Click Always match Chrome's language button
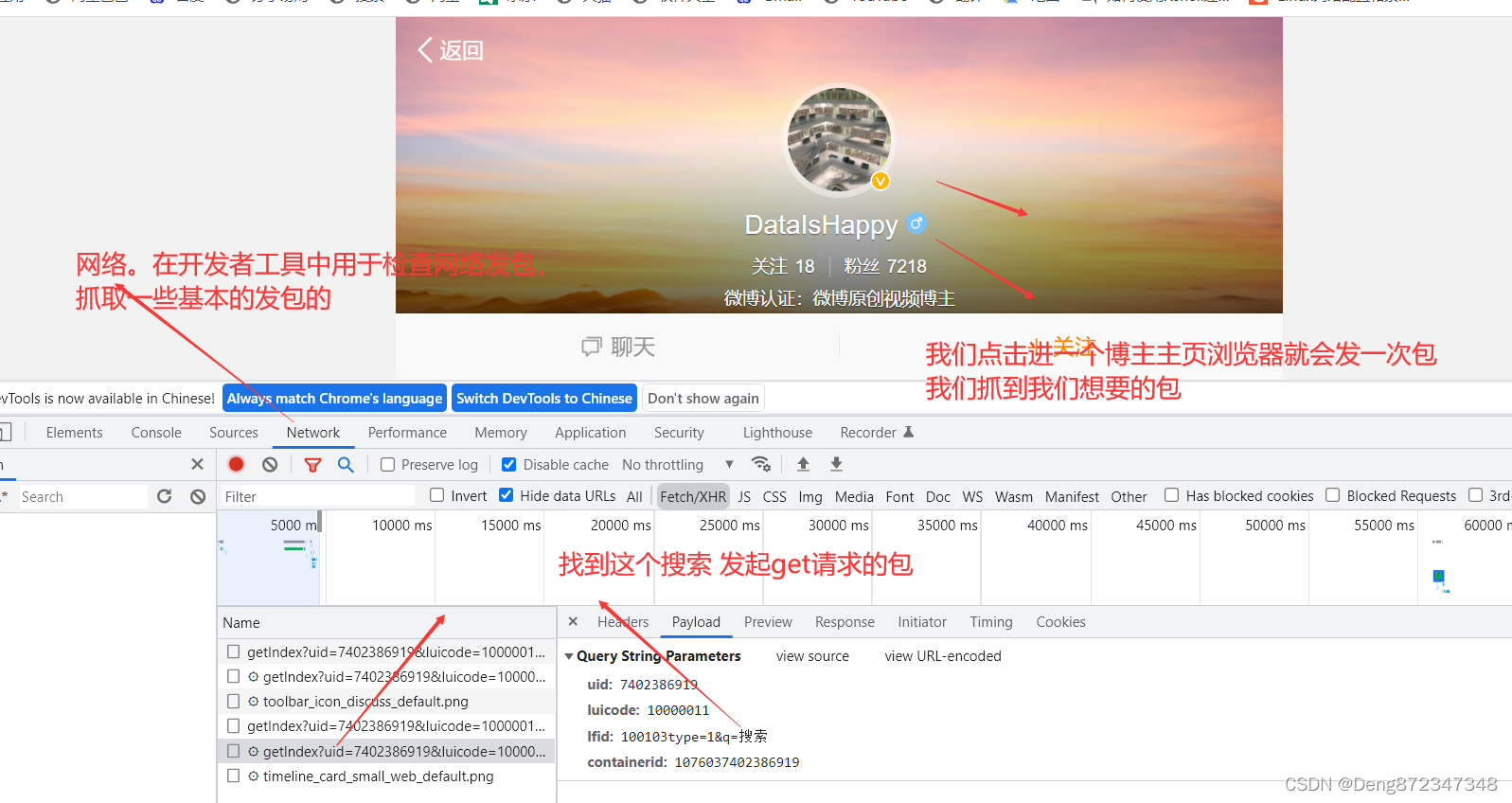 334,399
